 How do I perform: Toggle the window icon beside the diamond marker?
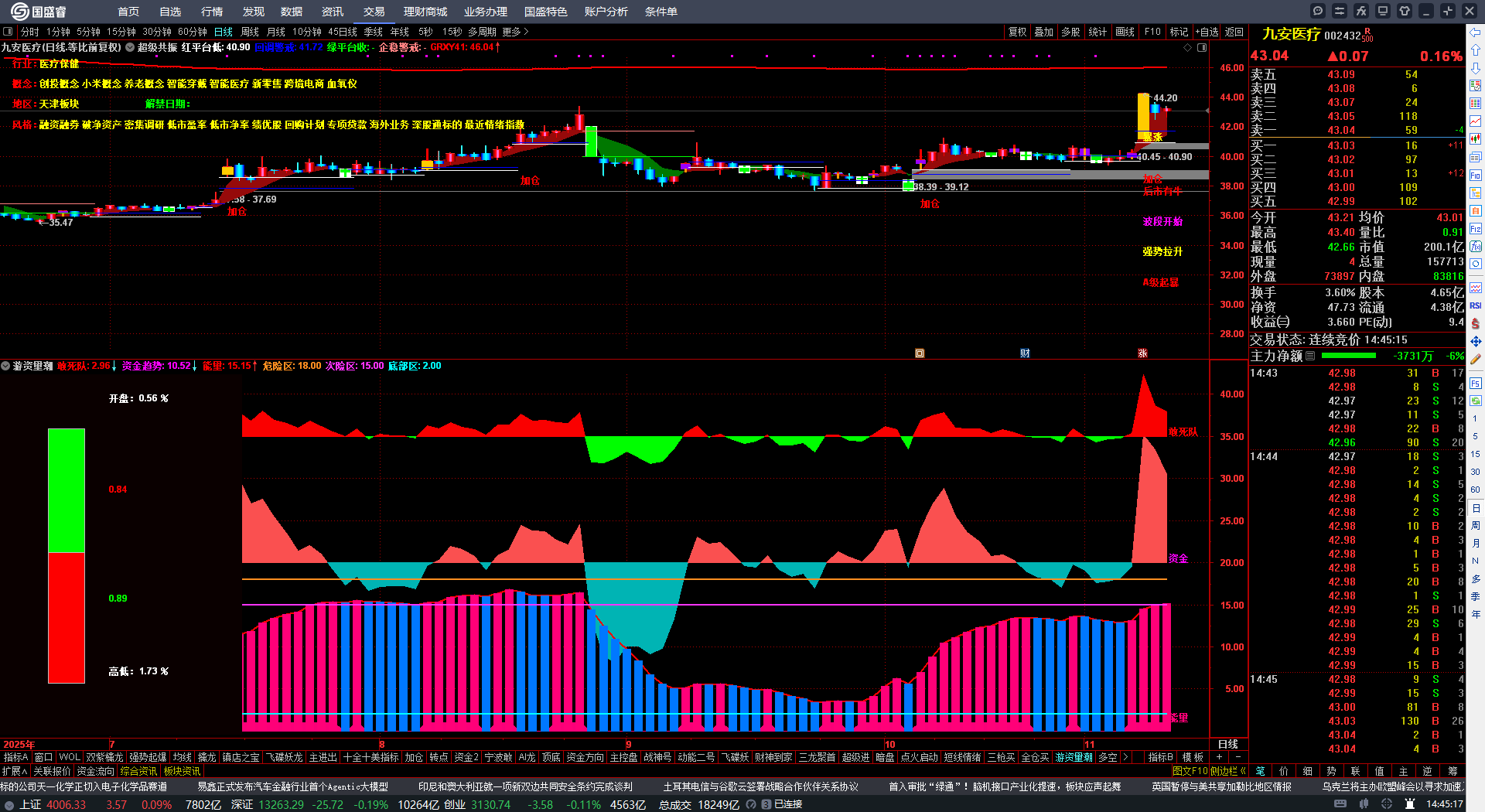[x=1202, y=47]
